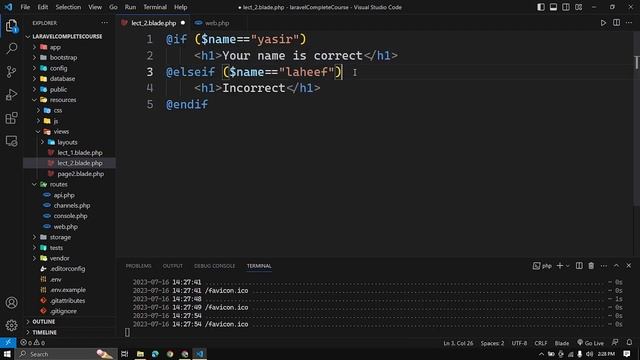Open the Extensions view
The width and height of the screenshot is (640, 360).
(x=11, y=118)
